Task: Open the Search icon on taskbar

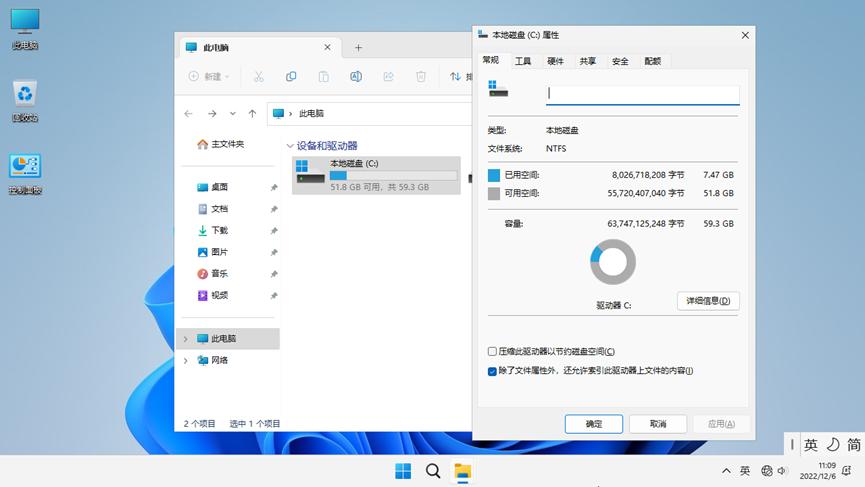Action: click(x=433, y=472)
